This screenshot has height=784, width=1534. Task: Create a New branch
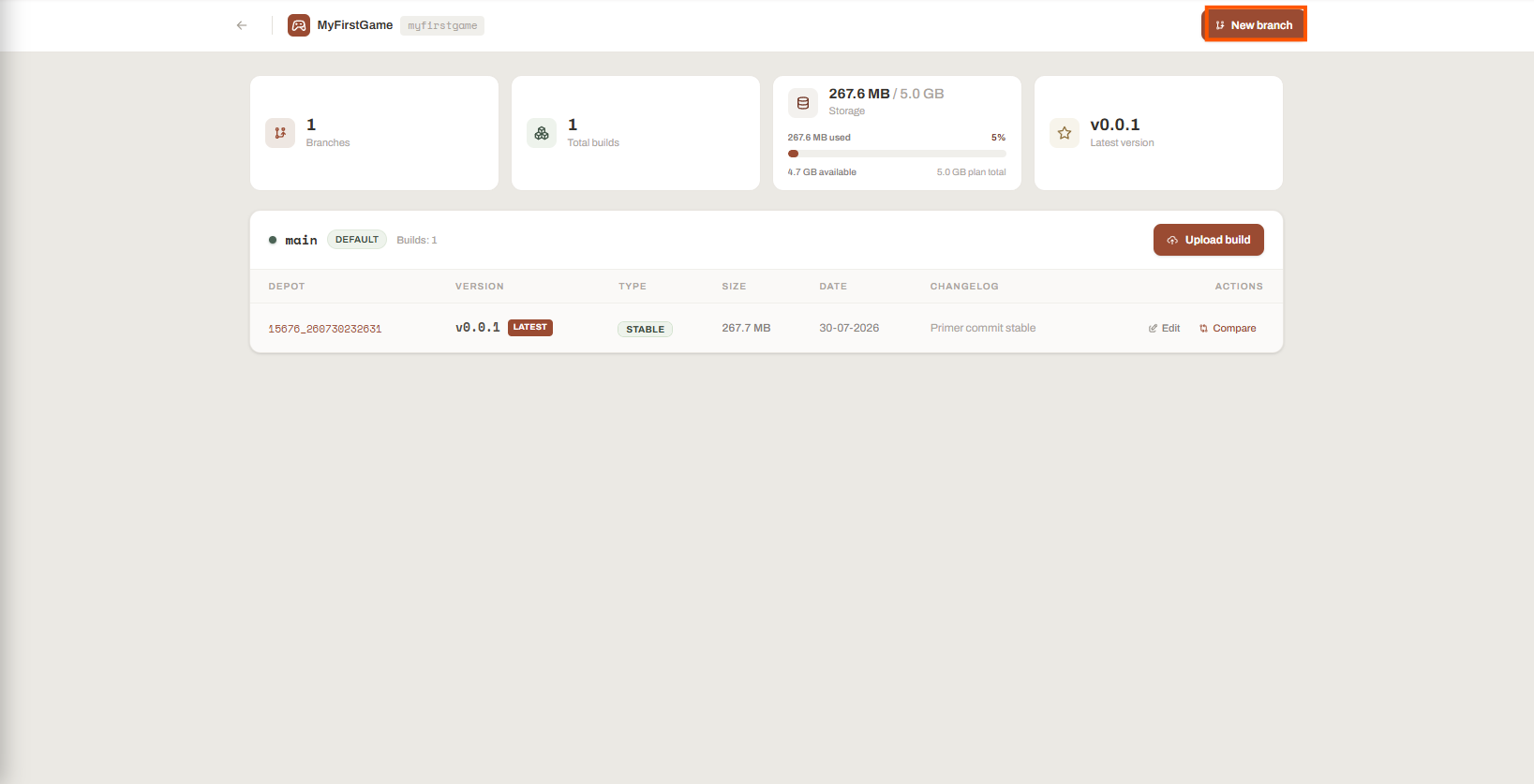pyautogui.click(x=1254, y=25)
